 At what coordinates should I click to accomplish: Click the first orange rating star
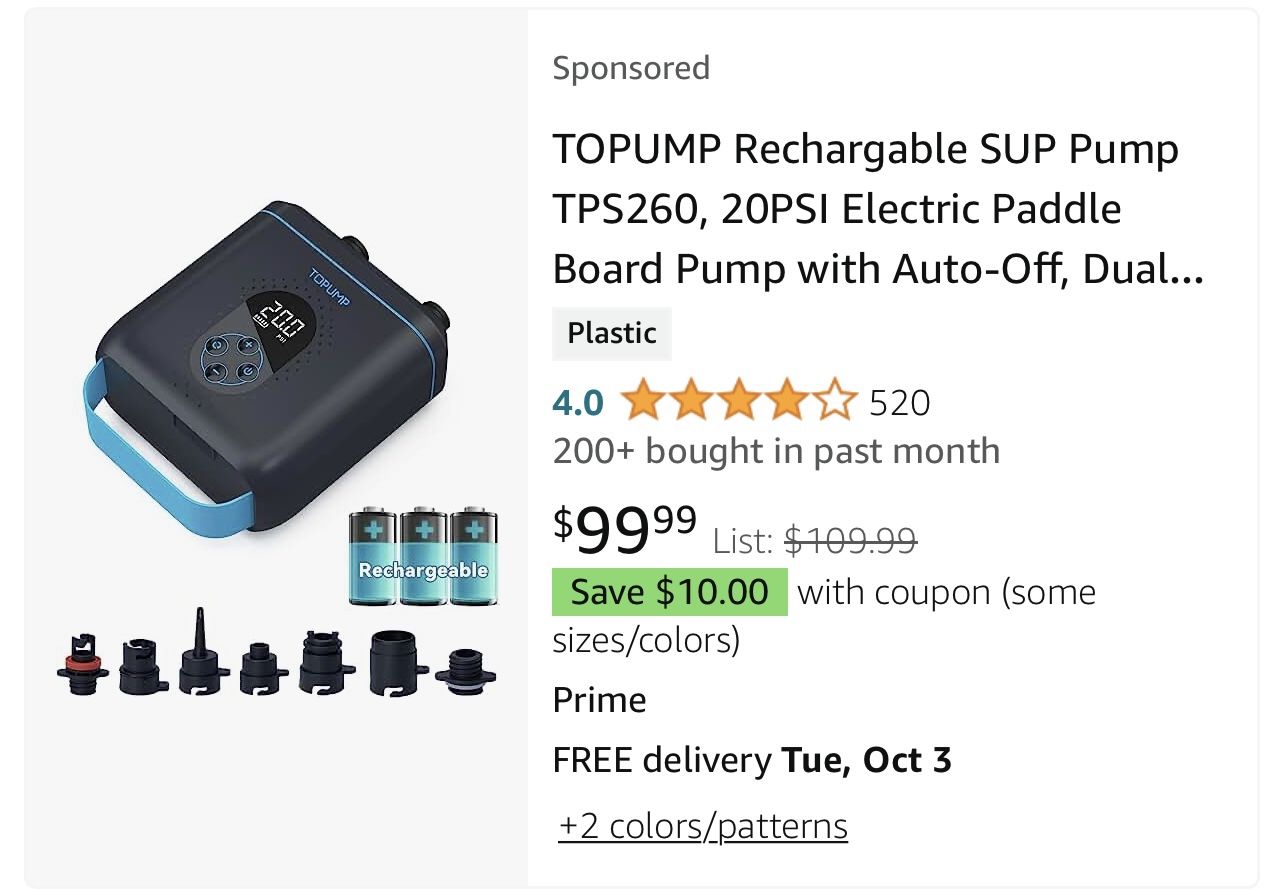coord(643,402)
